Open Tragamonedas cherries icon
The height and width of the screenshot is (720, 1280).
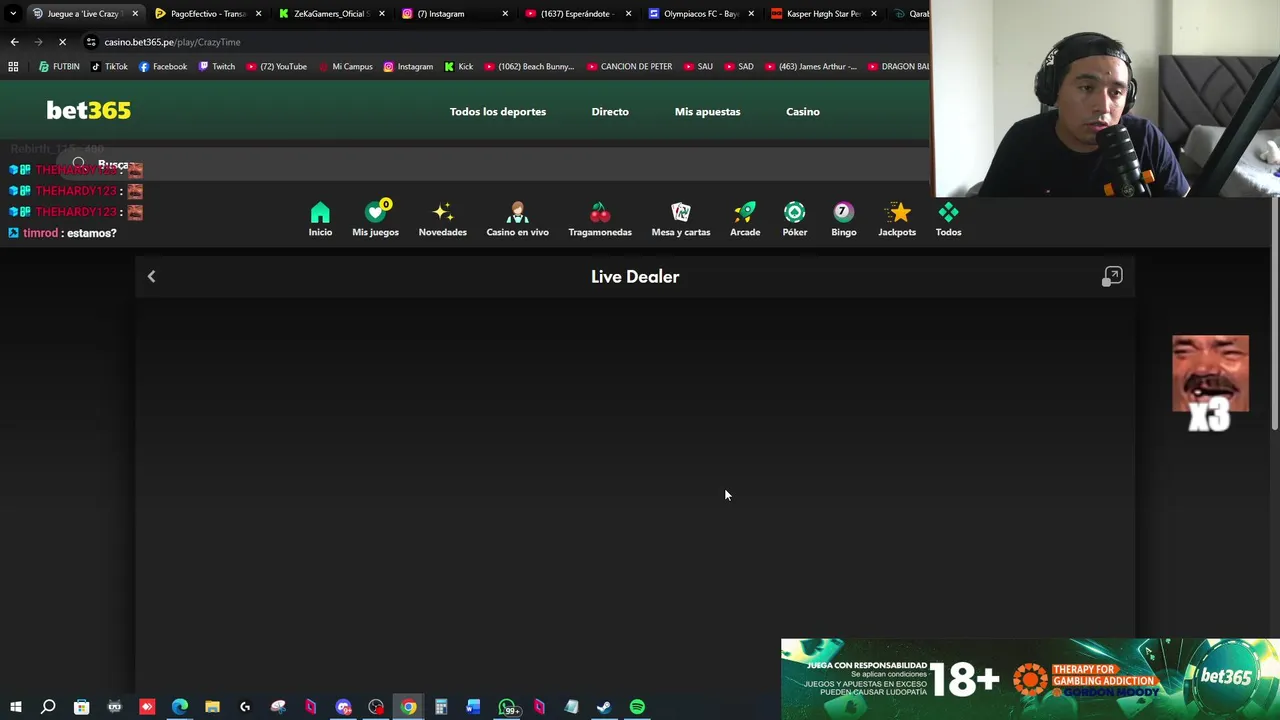click(x=600, y=219)
